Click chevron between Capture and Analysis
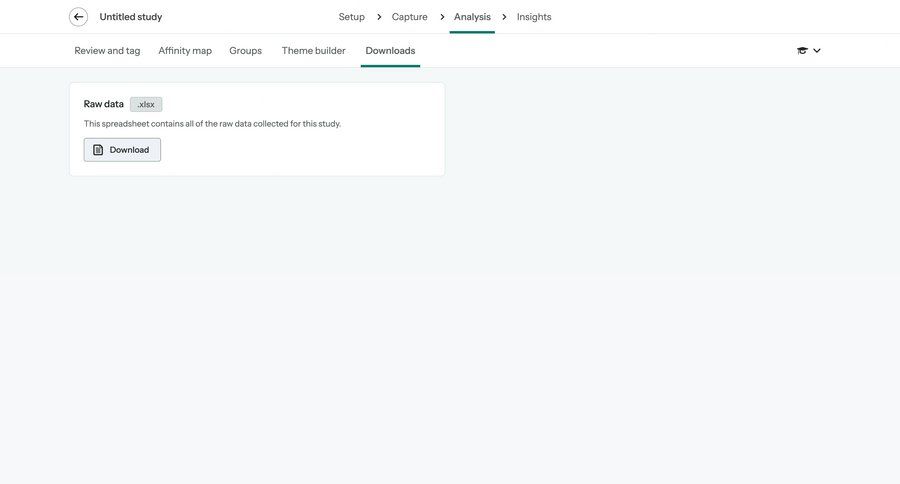 coord(442,17)
